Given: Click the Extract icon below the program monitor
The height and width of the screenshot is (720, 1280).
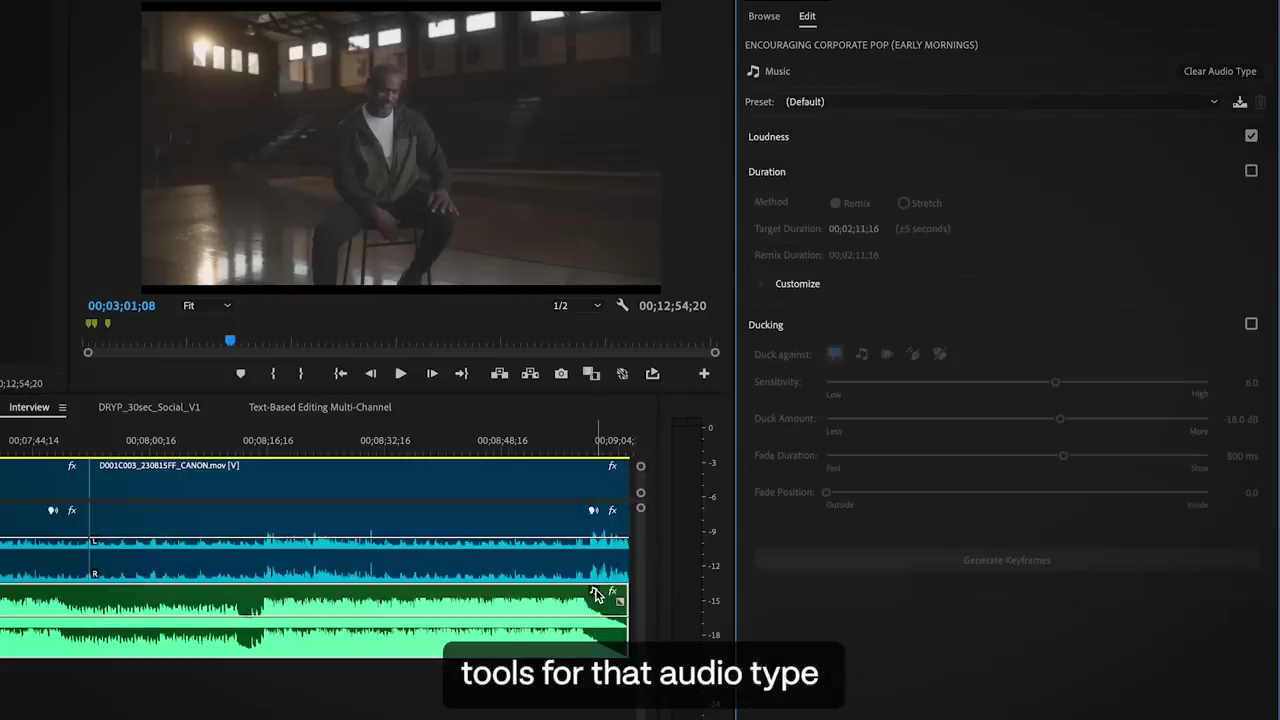Looking at the screenshot, I should [x=530, y=373].
